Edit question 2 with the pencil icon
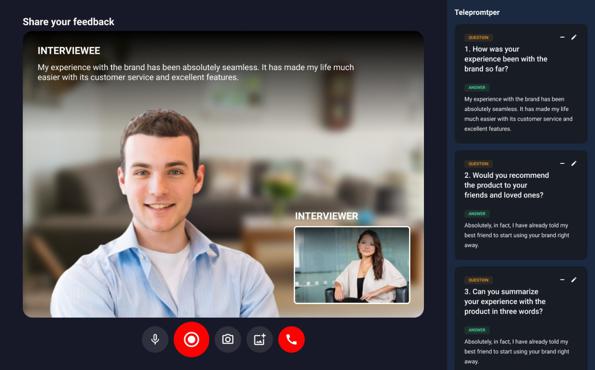The image size is (595, 370). pyautogui.click(x=574, y=164)
